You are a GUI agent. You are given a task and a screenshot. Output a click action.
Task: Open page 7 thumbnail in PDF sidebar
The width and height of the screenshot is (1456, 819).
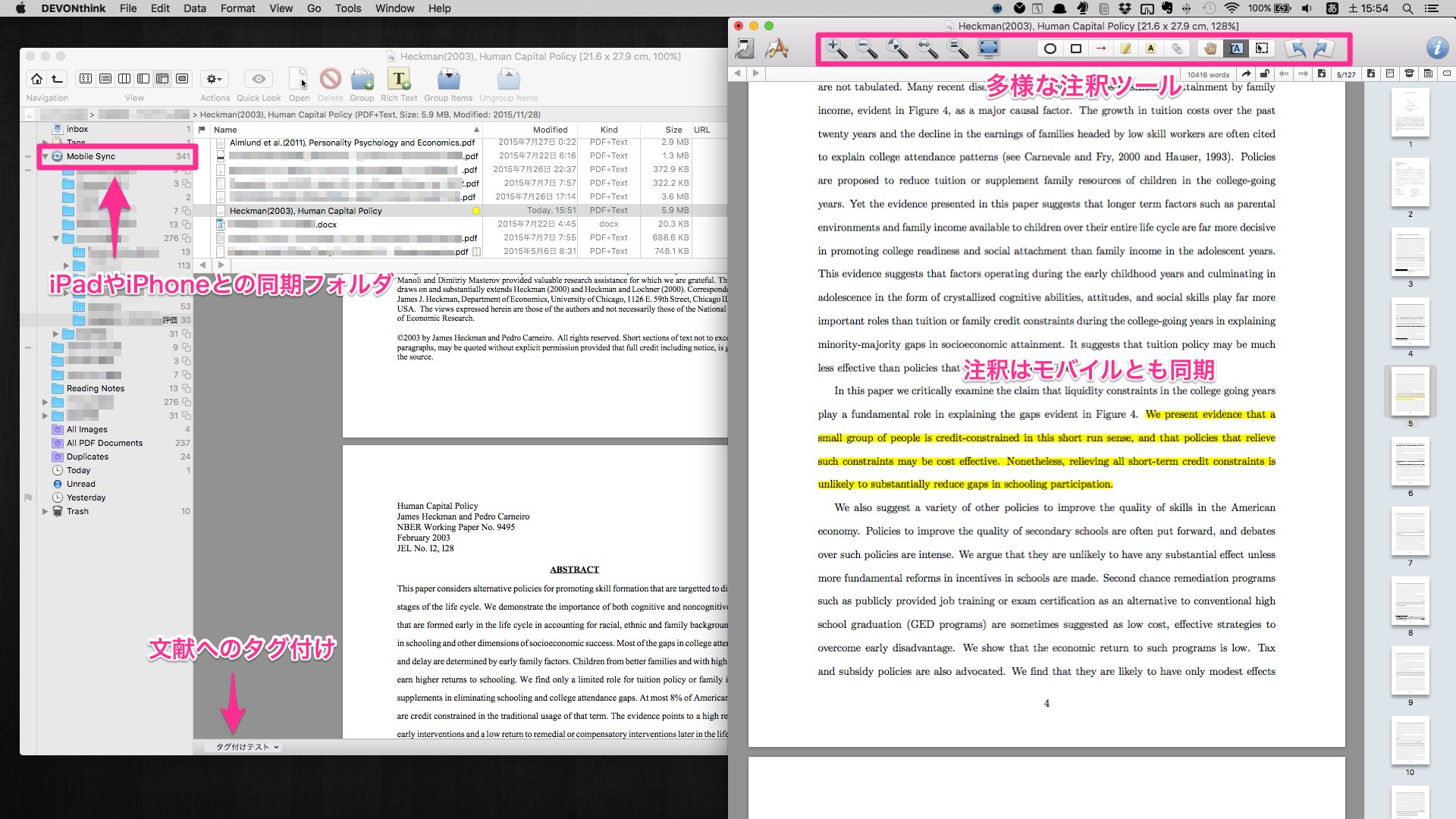1410,532
